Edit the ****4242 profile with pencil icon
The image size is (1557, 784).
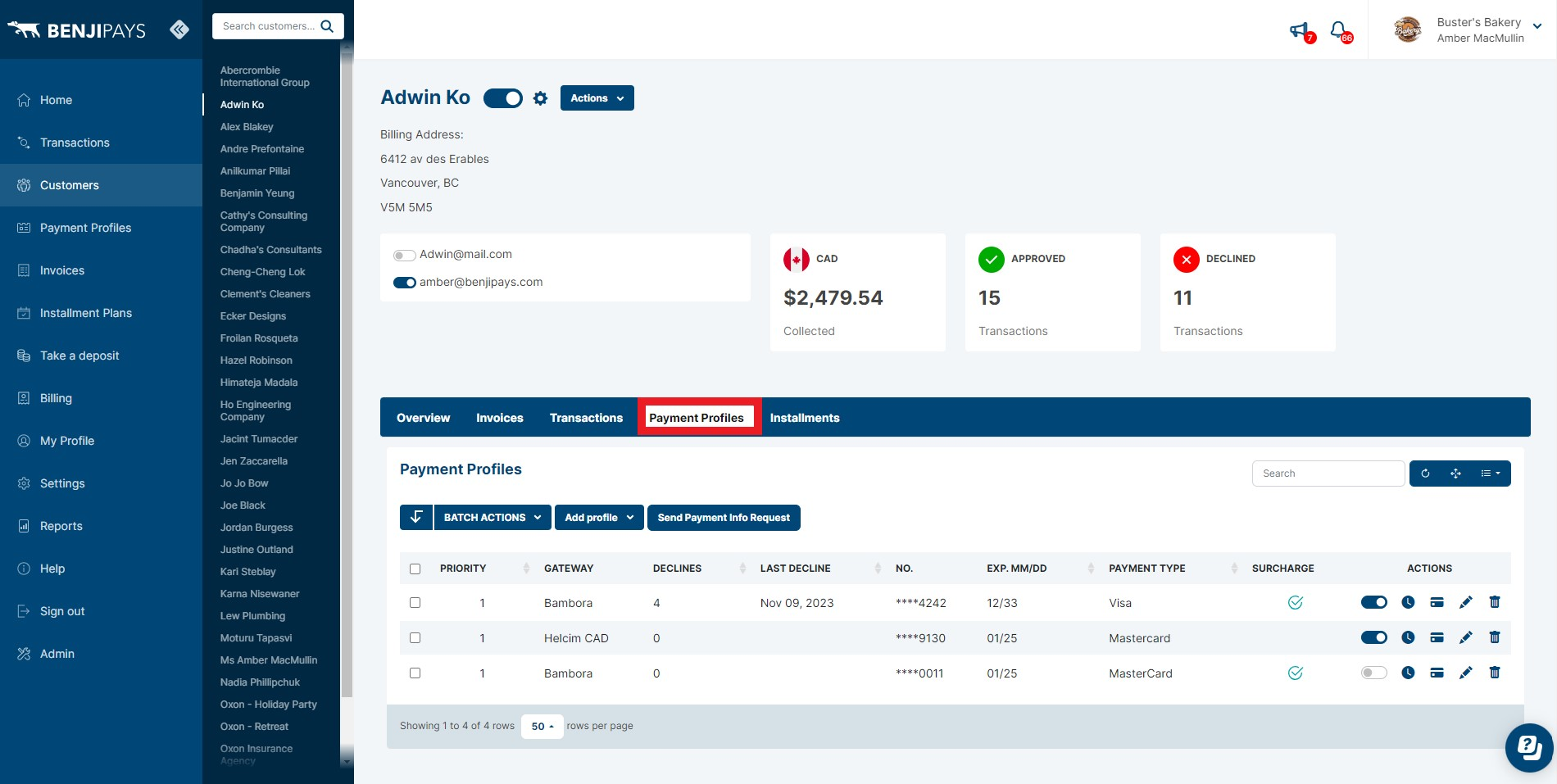1466,602
